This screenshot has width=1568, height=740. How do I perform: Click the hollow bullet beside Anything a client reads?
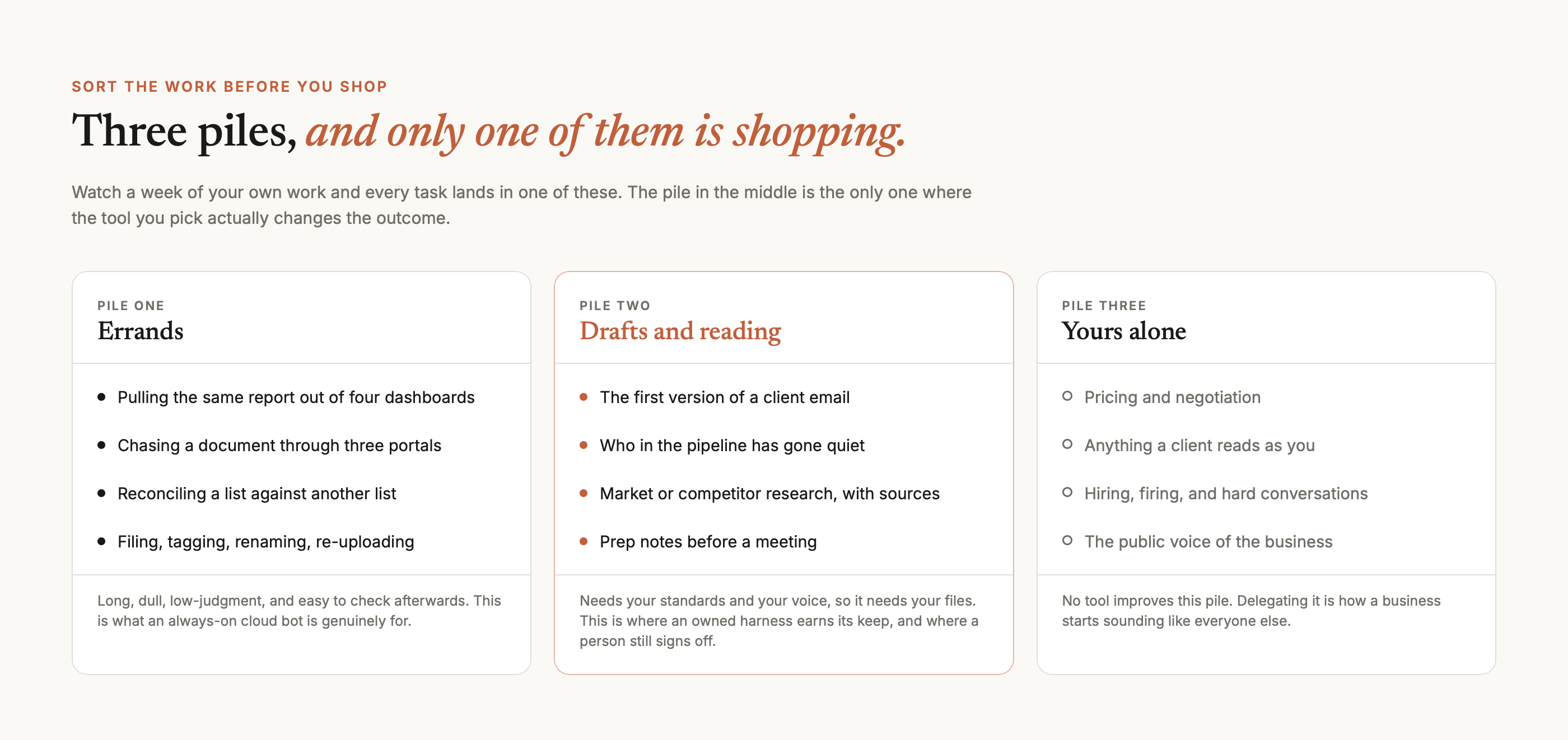(x=1067, y=444)
